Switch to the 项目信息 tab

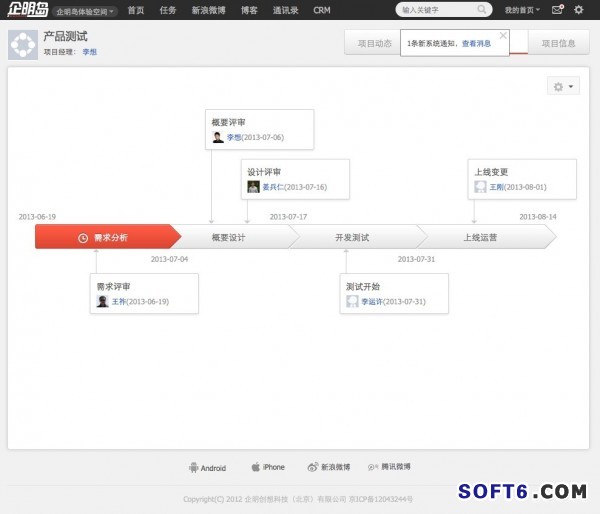(557, 44)
